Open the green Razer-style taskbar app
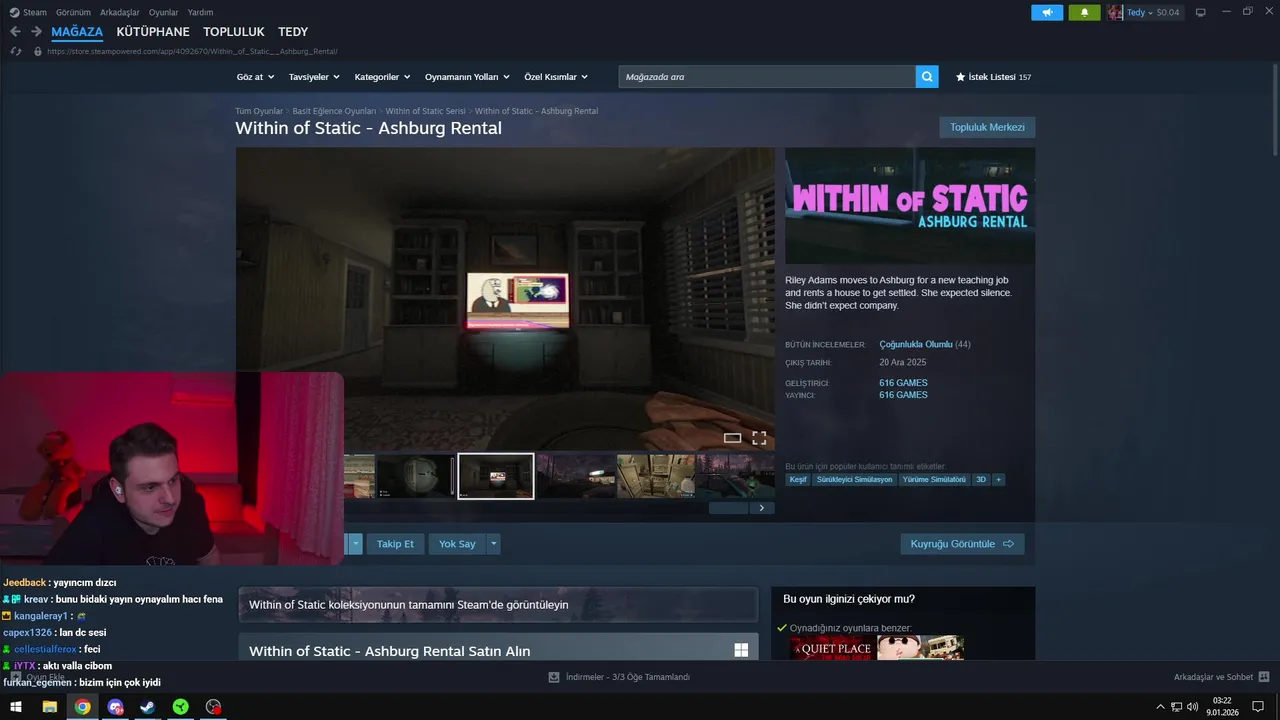The width and height of the screenshot is (1280, 720). [180, 707]
